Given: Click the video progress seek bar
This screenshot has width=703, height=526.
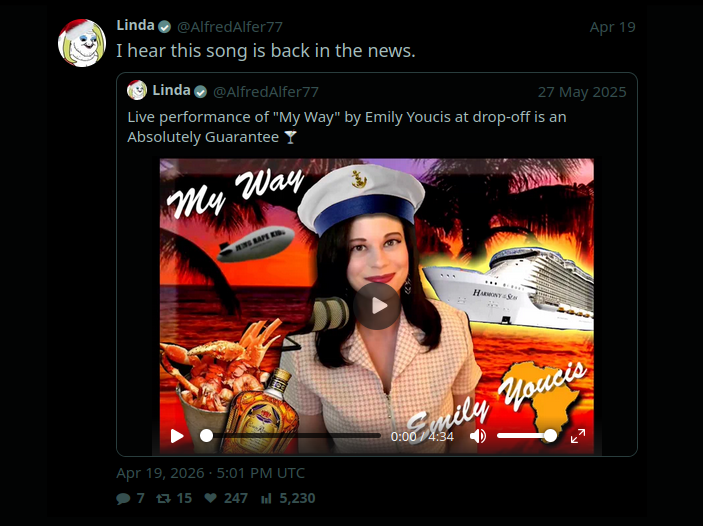Looking at the screenshot, I should point(292,436).
